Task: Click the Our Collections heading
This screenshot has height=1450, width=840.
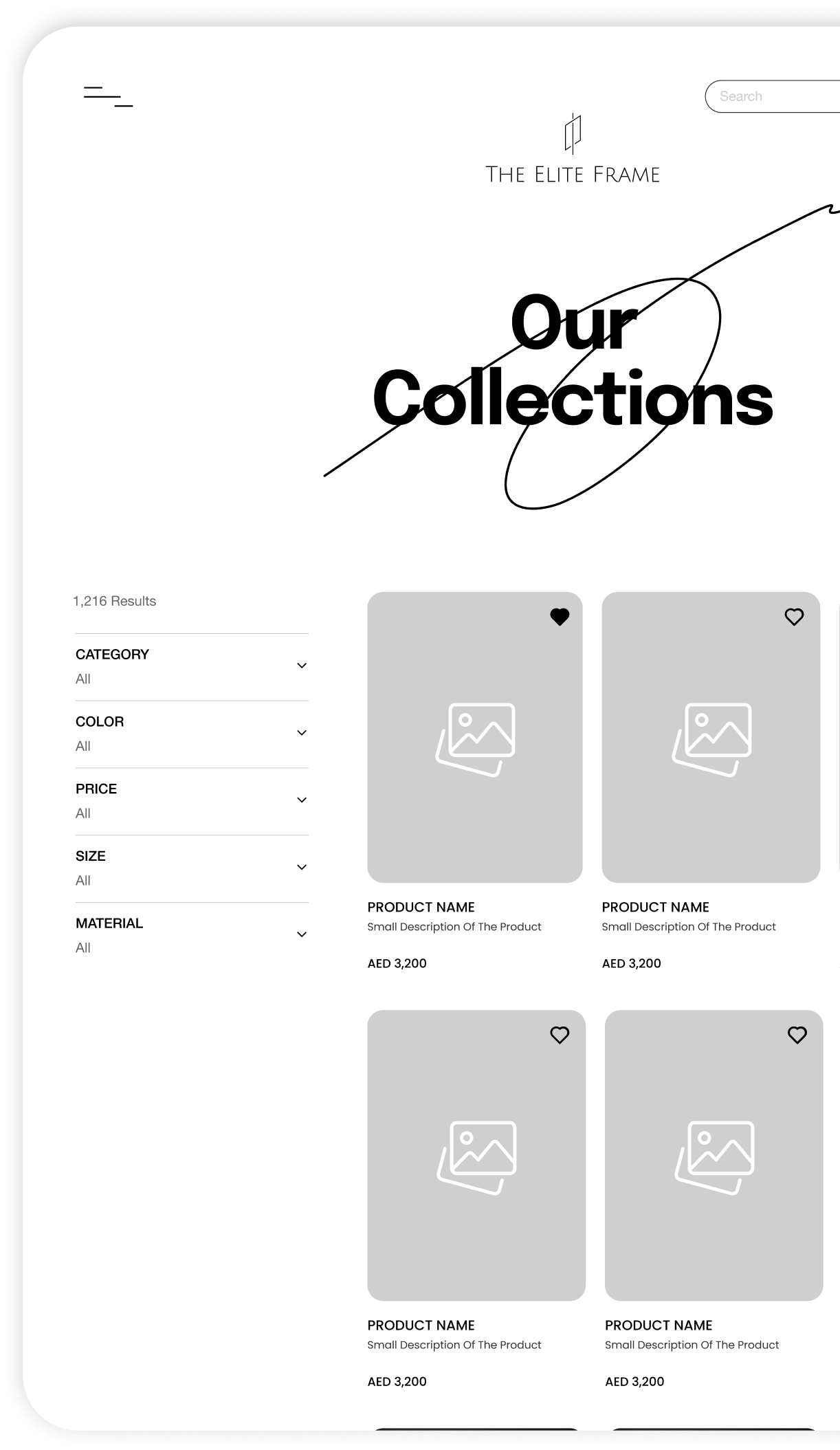Action: (573, 360)
